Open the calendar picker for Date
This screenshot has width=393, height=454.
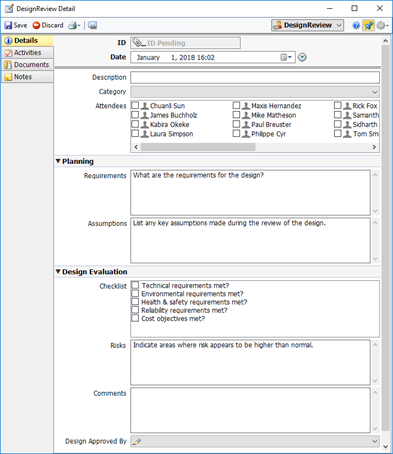coord(286,57)
